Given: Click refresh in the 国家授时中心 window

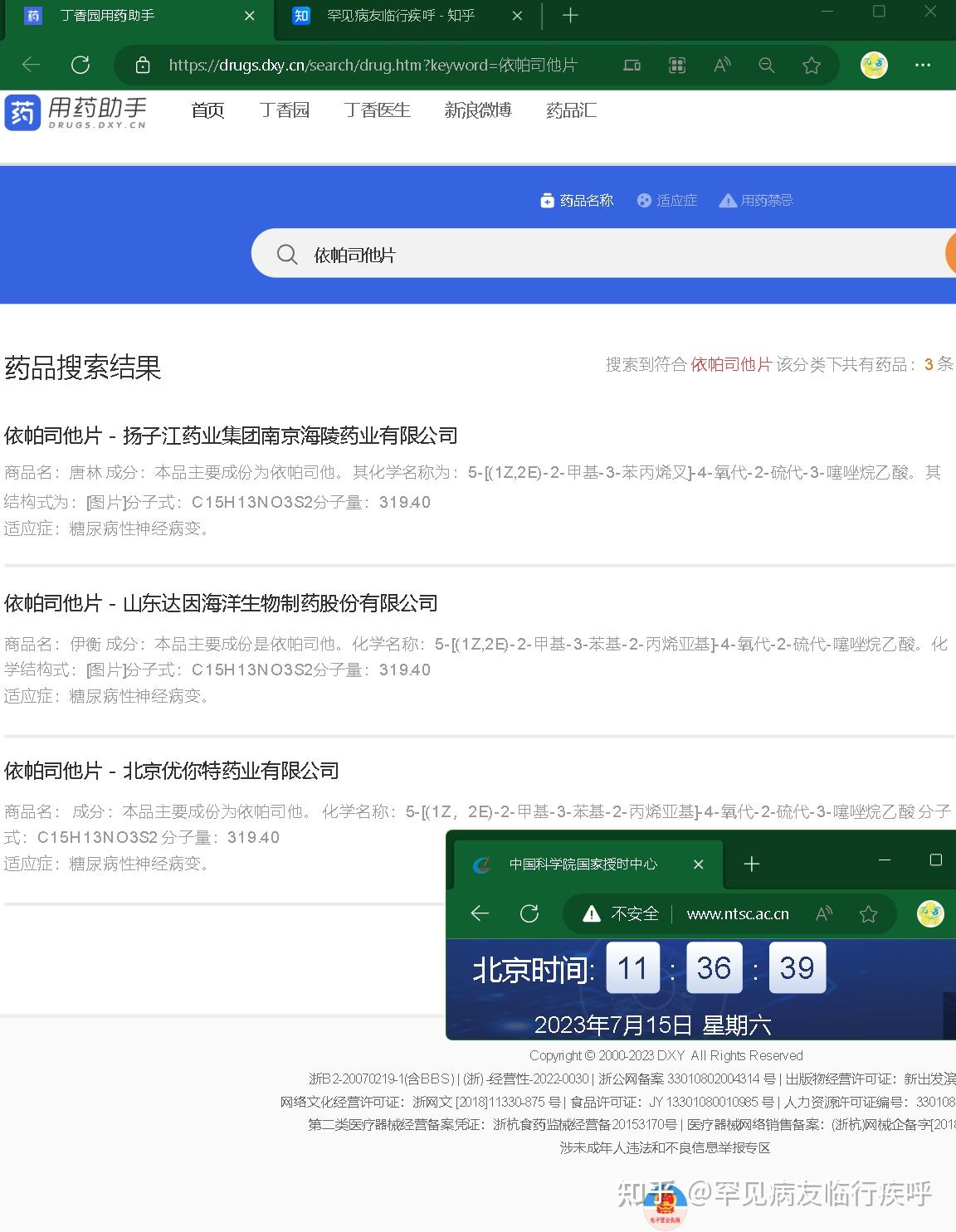Looking at the screenshot, I should 529,913.
